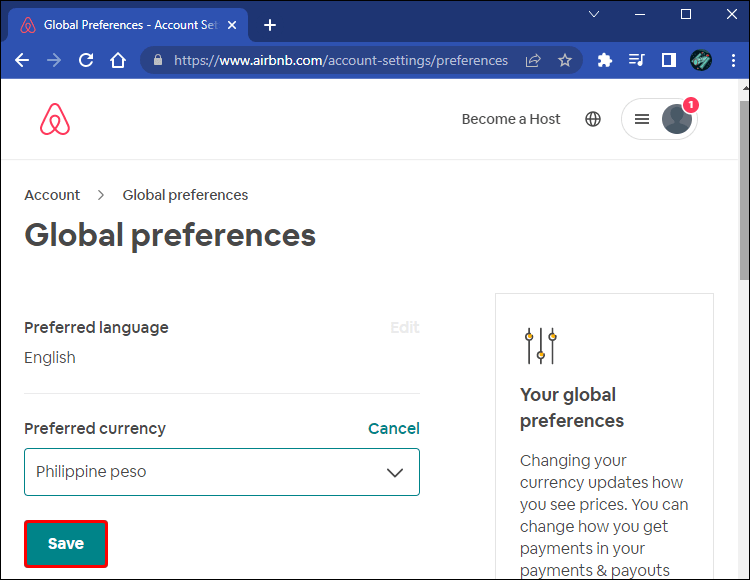The image size is (750, 580).
Task: Save the preferred currency
Action: (x=66, y=544)
